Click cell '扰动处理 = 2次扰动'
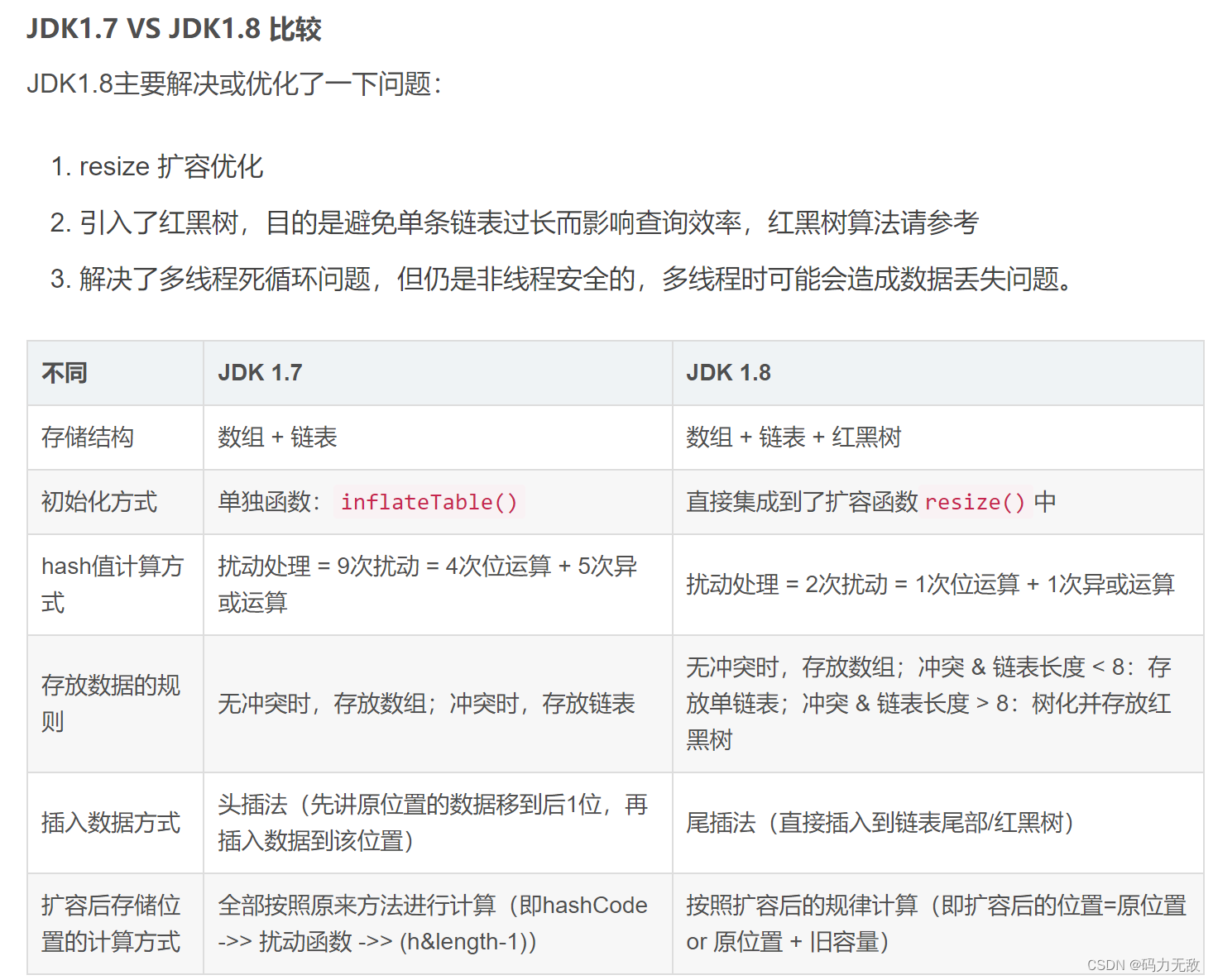This screenshot has width=1213, height=980. 937,585
